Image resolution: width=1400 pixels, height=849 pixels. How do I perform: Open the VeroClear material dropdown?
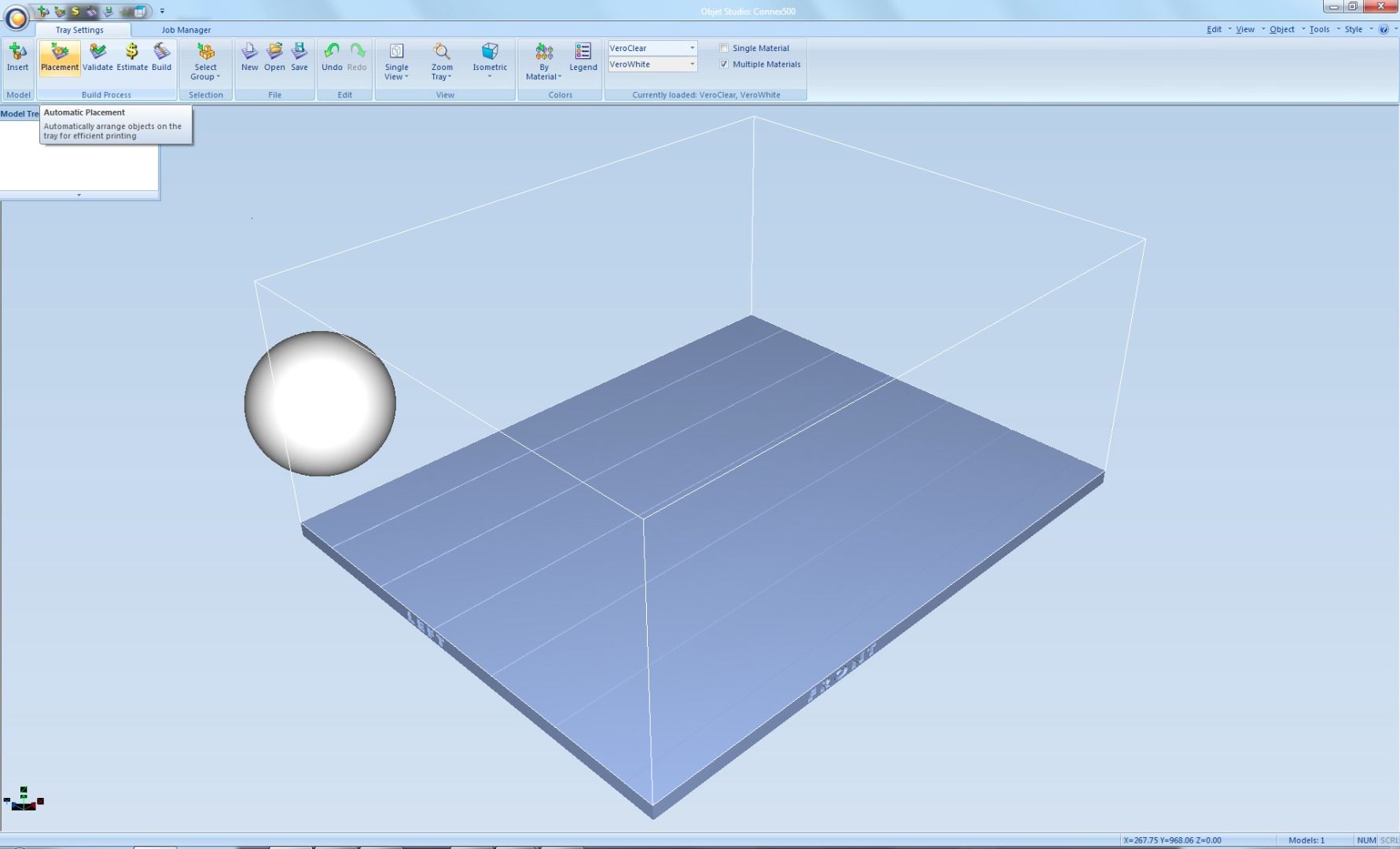[x=691, y=48]
